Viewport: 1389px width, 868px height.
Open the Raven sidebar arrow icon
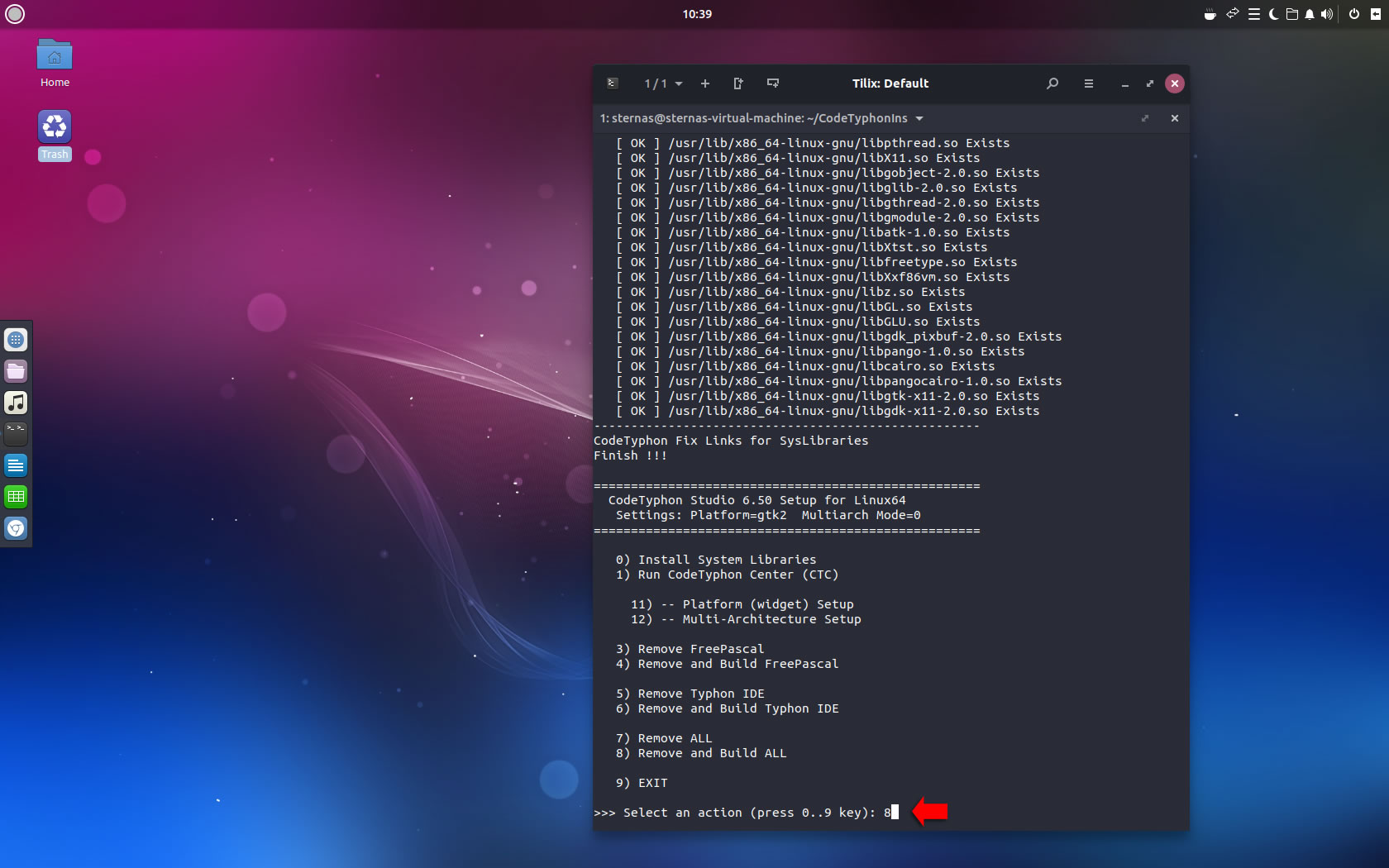tap(1376, 14)
